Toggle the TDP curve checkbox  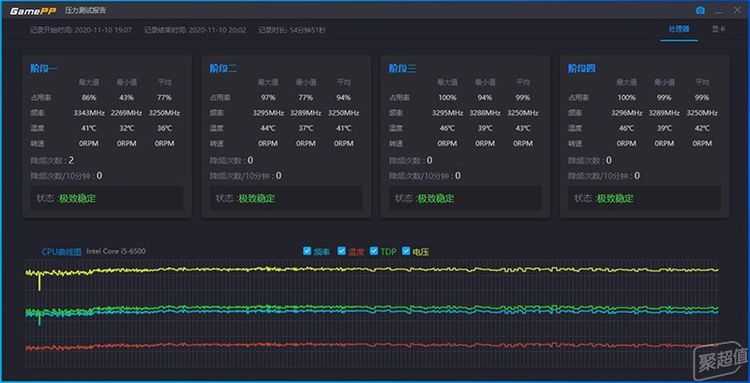pos(374,251)
